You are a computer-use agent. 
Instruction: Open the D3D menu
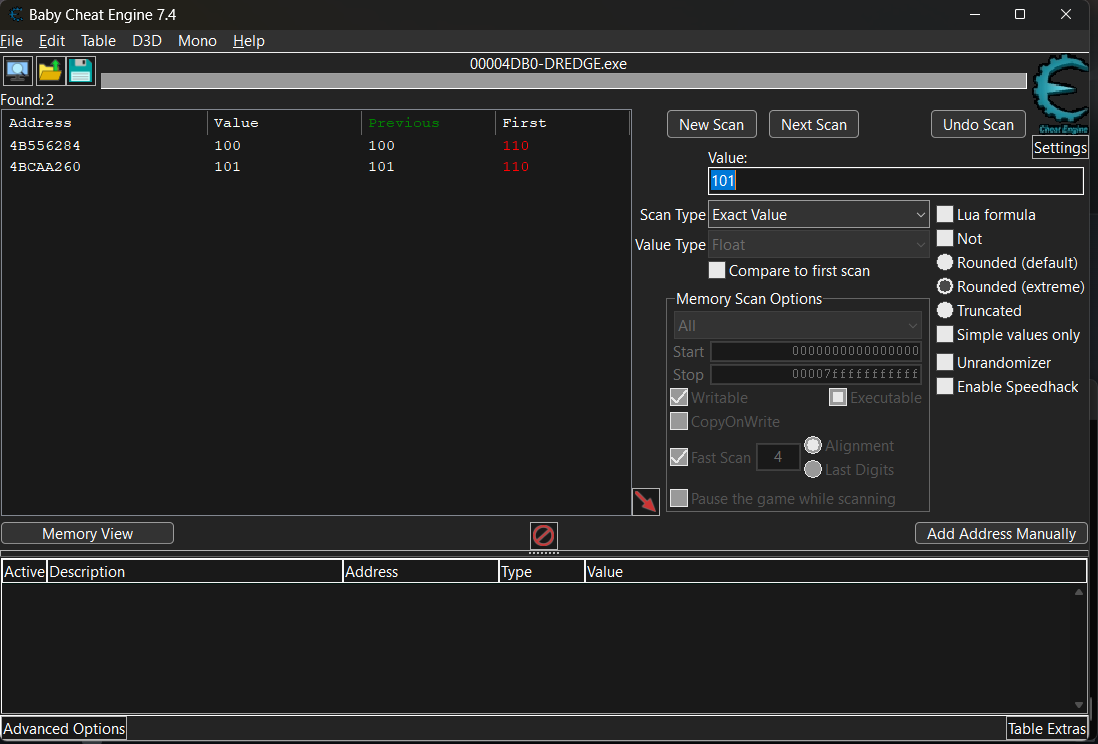[147, 41]
